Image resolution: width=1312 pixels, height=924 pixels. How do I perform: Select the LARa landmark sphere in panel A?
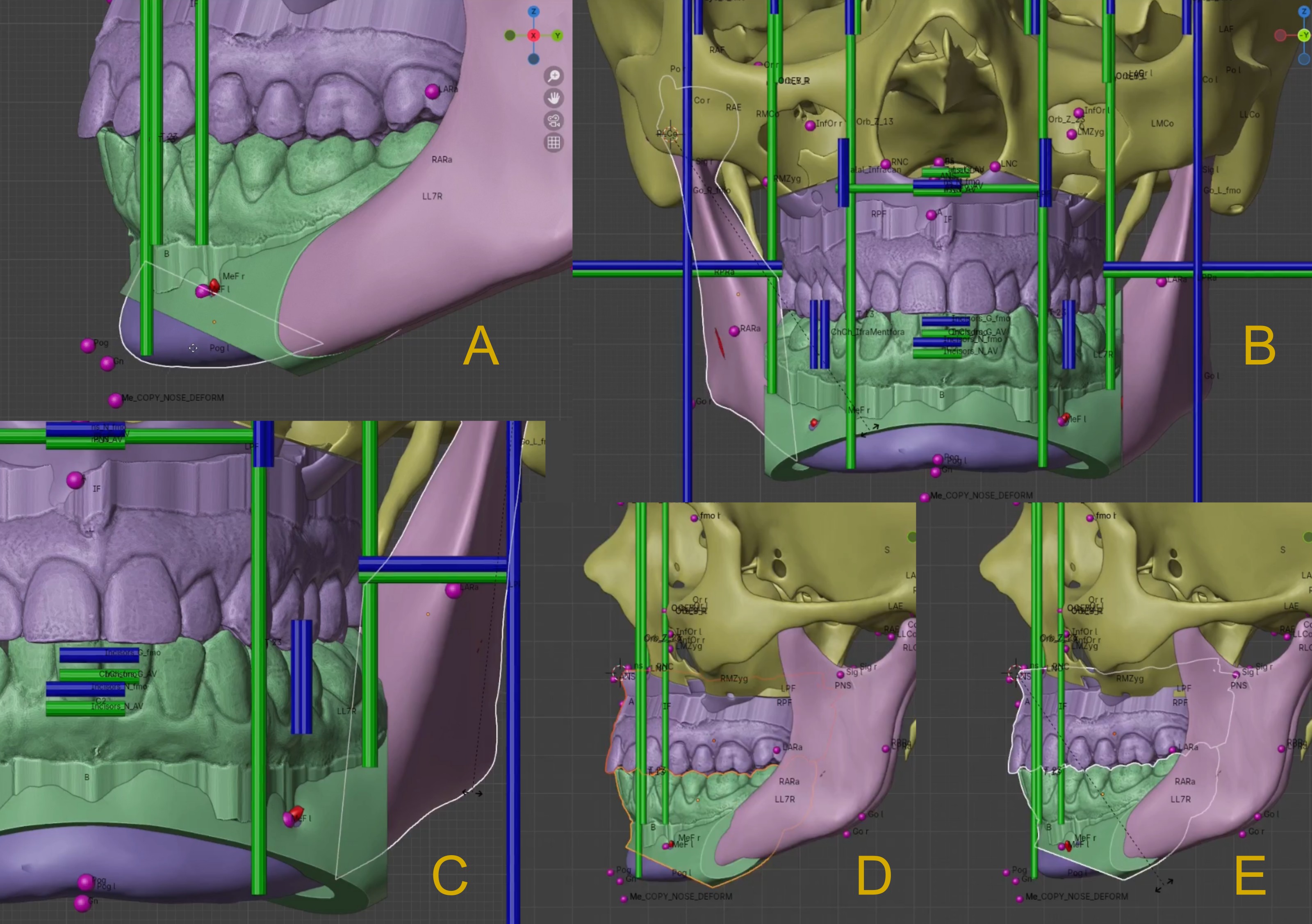[432, 91]
